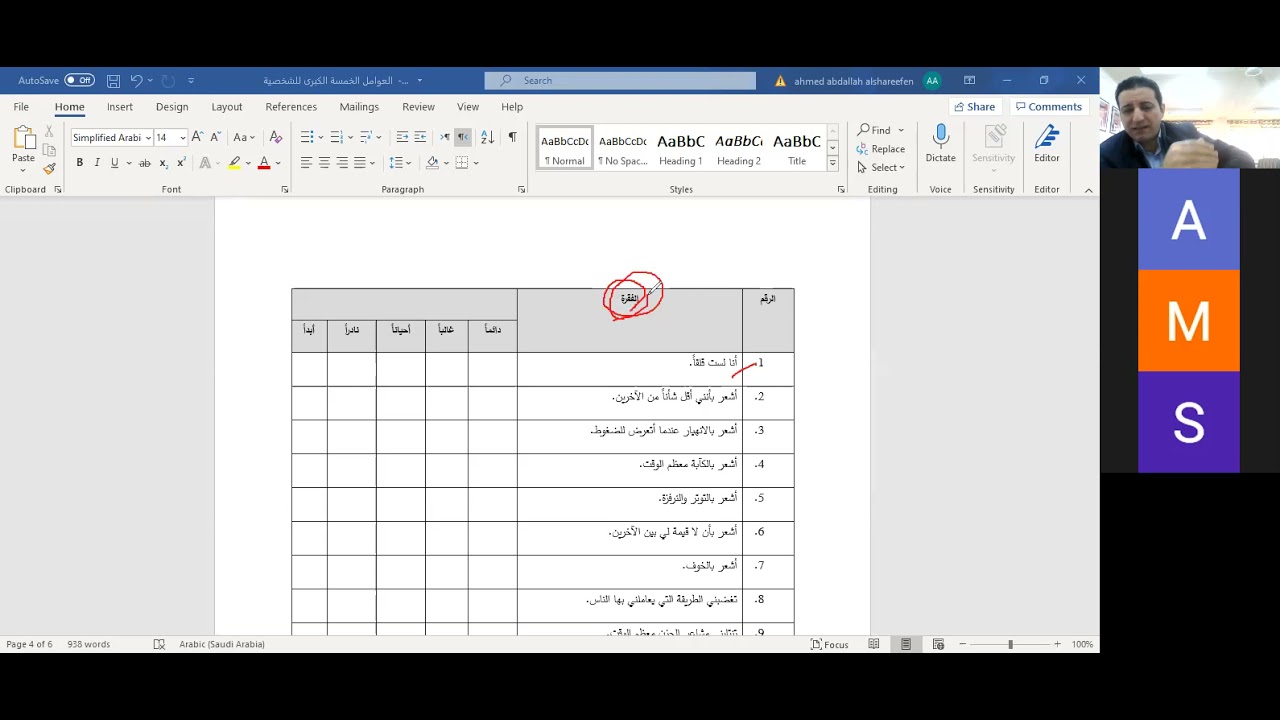Switch to Read Mode view icon

click(874, 645)
